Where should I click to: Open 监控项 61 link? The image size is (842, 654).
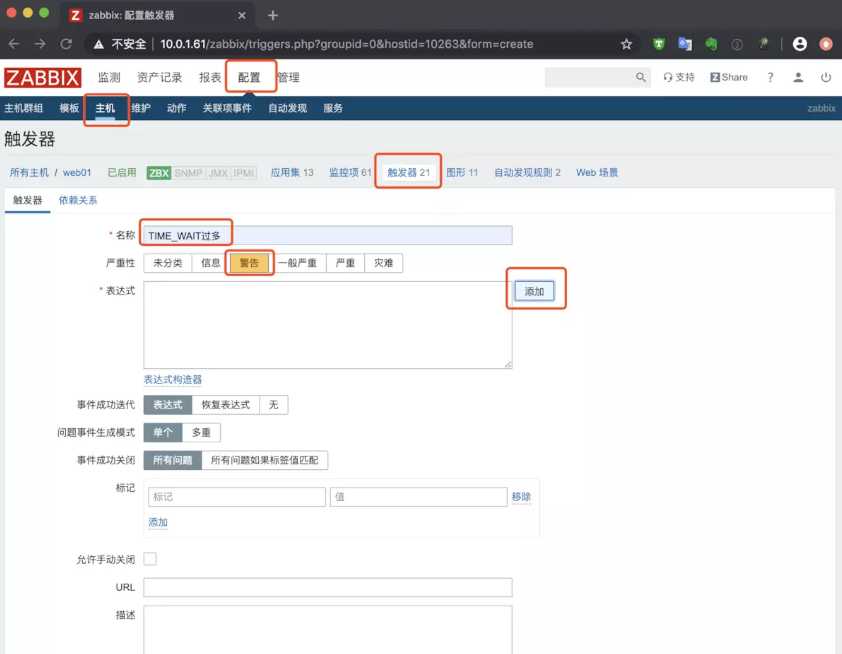click(350, 172)
